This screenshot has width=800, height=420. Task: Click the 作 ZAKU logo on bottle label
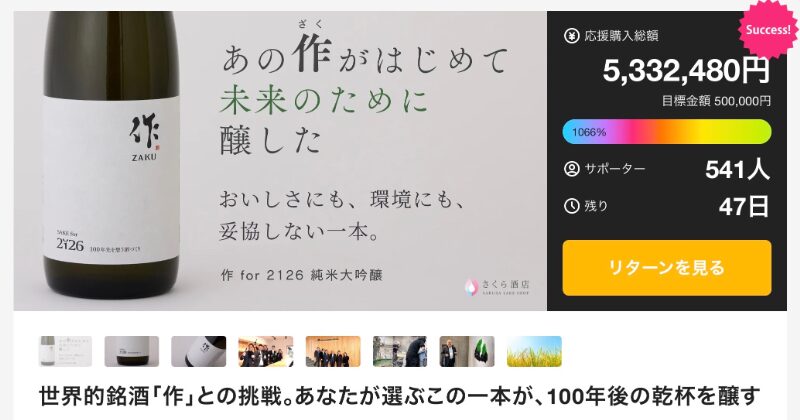pyautogui.click(x=144, y=138)
